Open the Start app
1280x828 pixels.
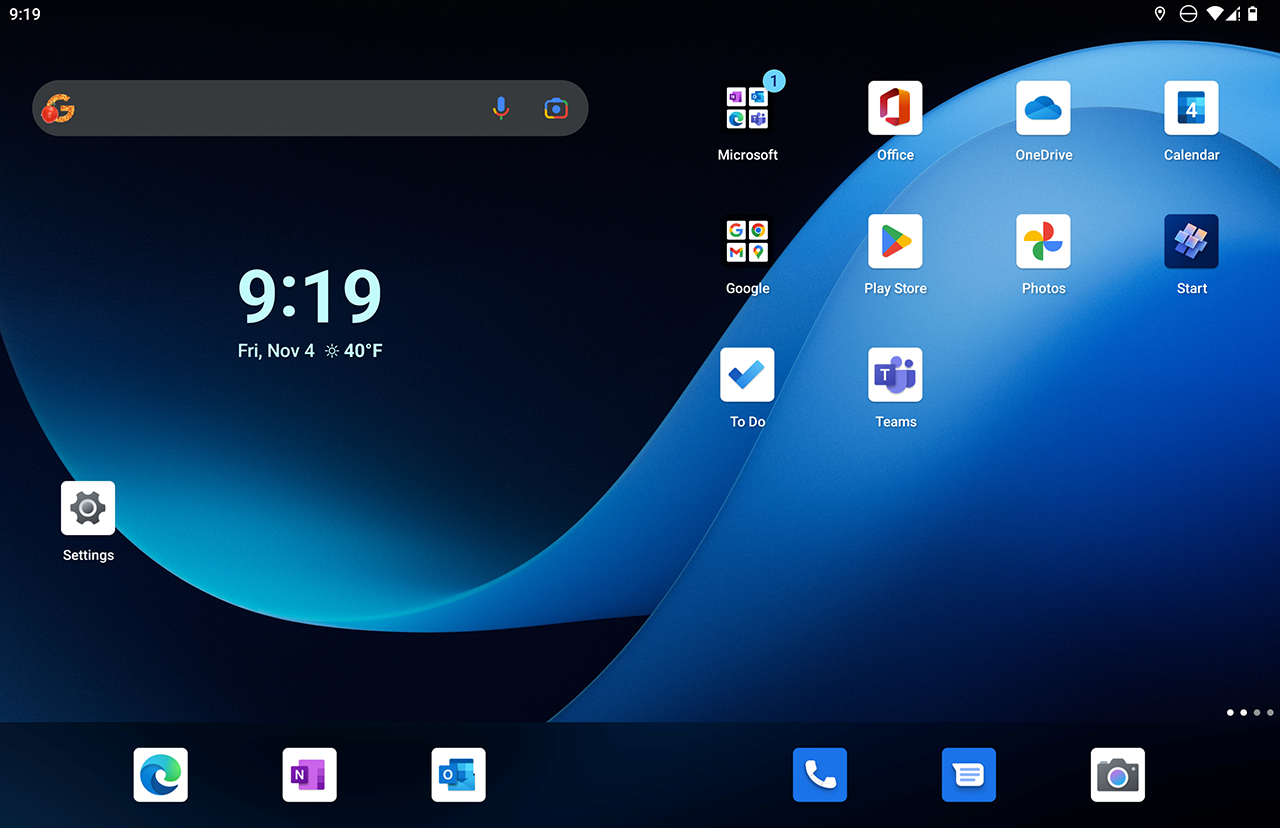coord(1191,241)
